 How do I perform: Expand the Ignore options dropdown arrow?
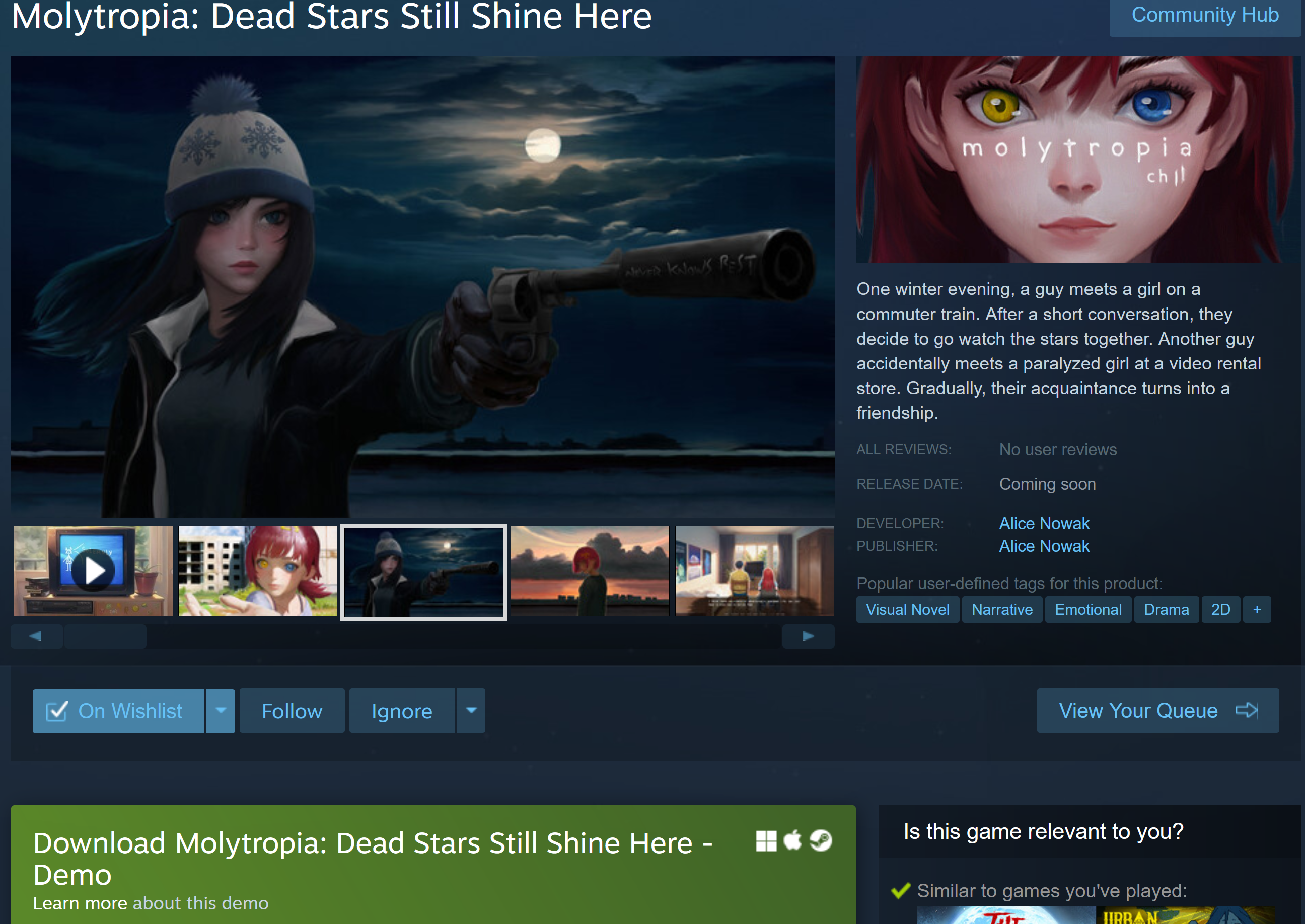tap(471, 711)
